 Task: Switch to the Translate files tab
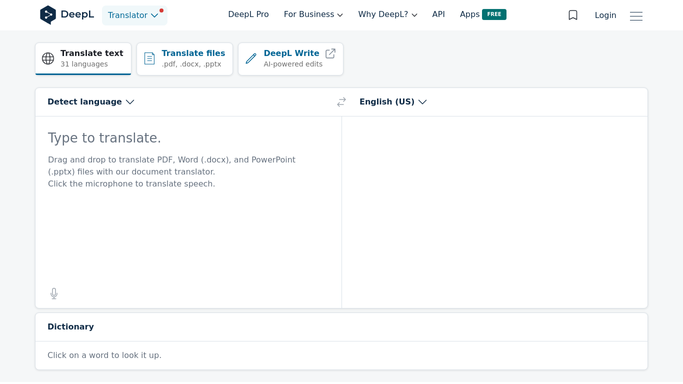(185, 59)
